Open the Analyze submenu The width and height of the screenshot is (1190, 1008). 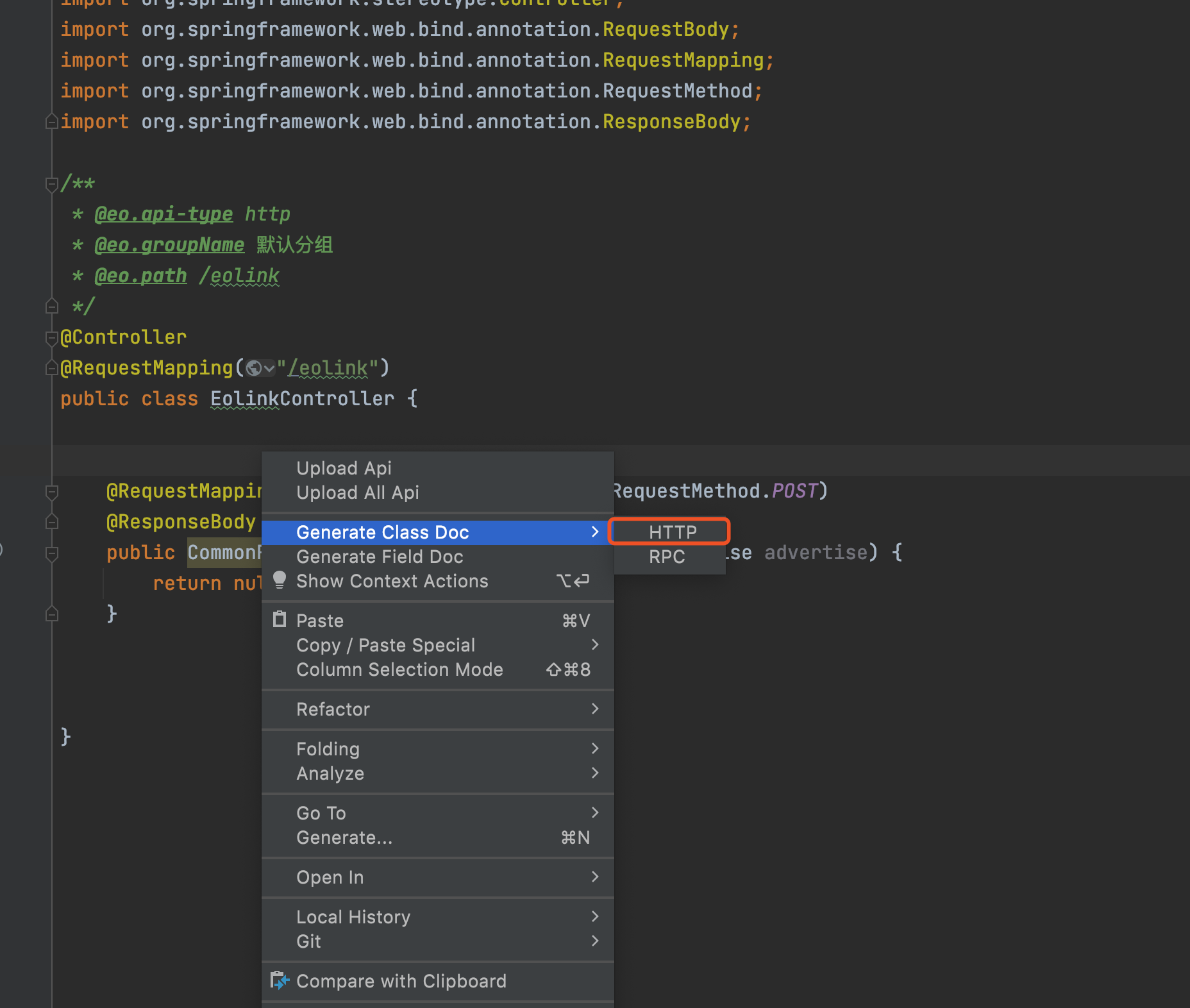click(x=438, y=773)
